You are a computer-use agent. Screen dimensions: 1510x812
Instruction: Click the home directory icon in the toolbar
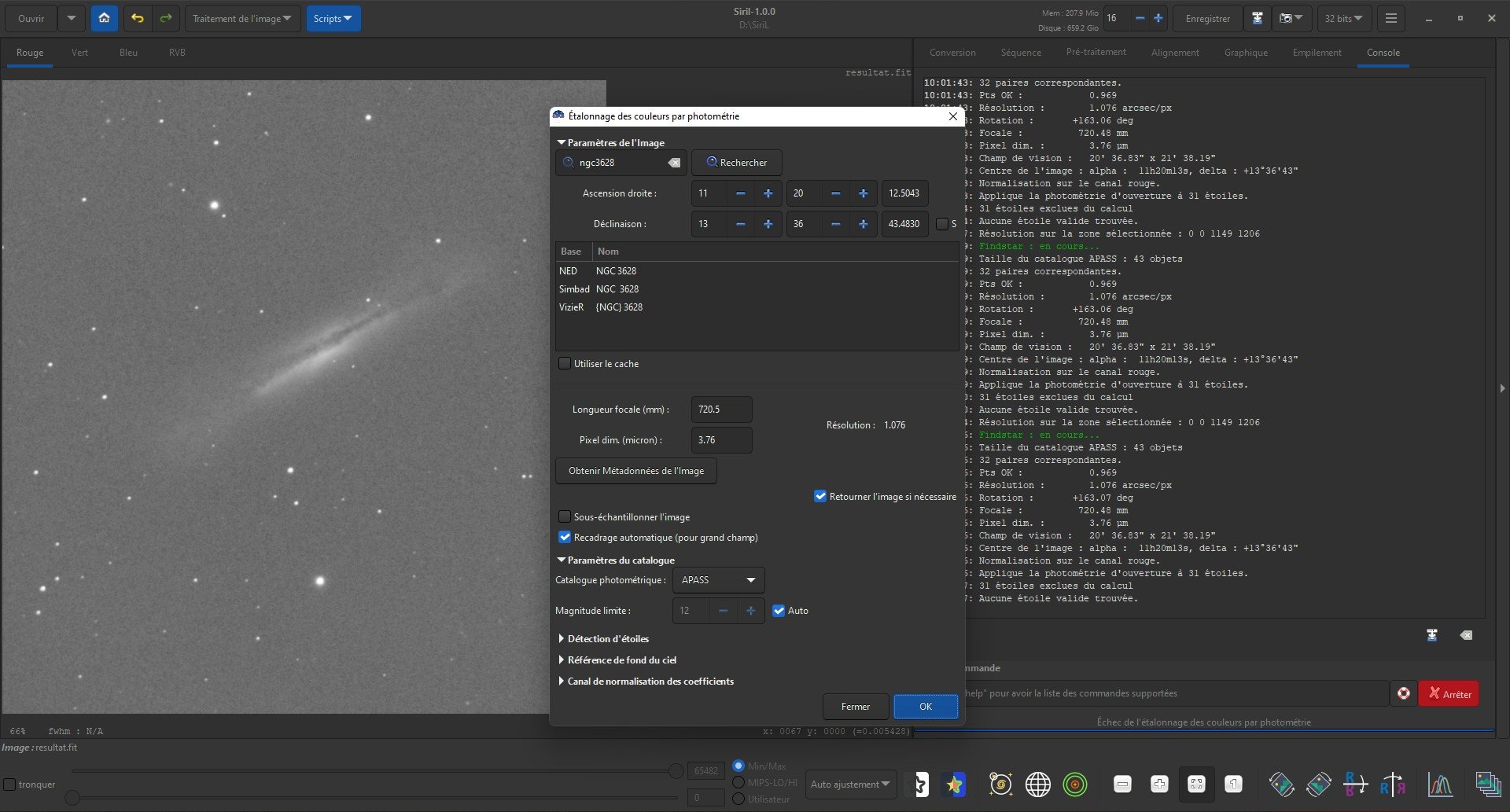[104, 18]
